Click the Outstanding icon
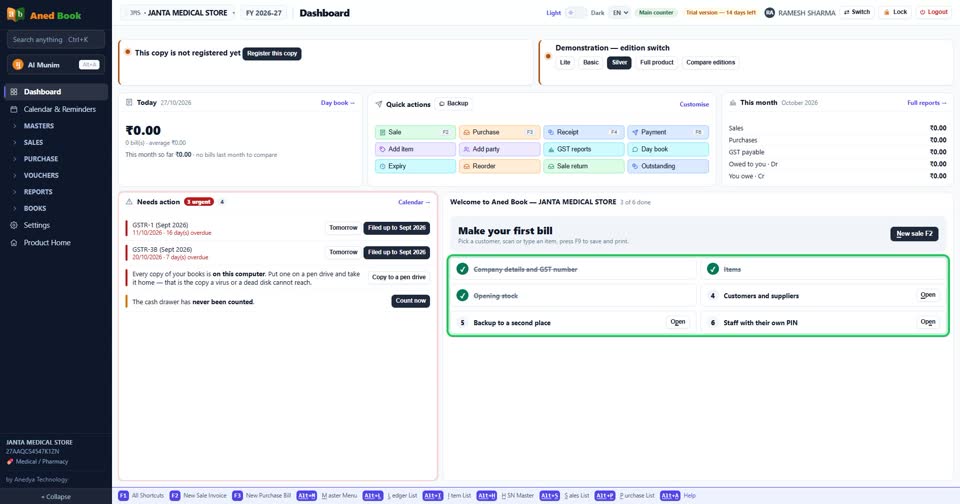 (635, 167)
